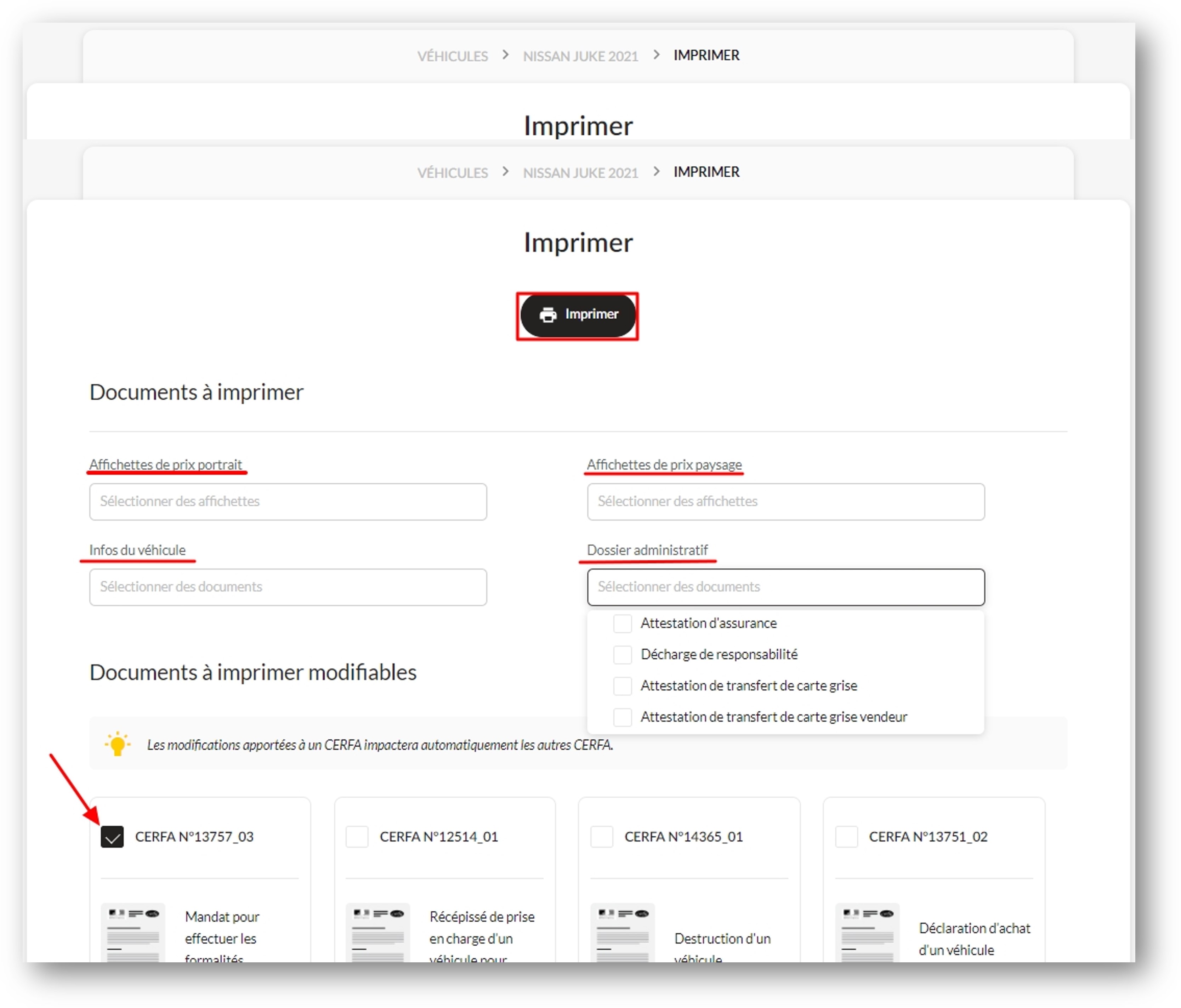The width and height of the screenshot is (1181, 1008).
Task: Go to NISSAN JUKE 2021 in top breadcrumb
Action: point(580,56)
